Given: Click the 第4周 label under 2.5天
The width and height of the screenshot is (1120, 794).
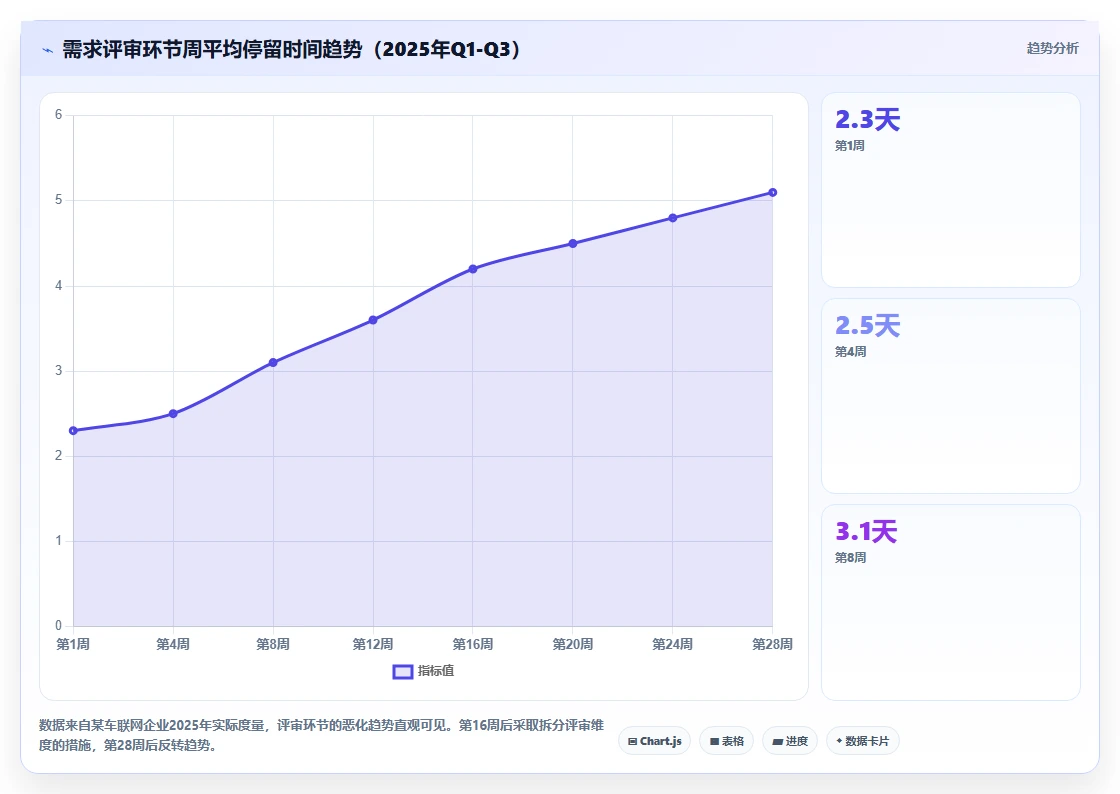Looking at the screenshot, I should [x=851, y=352].
